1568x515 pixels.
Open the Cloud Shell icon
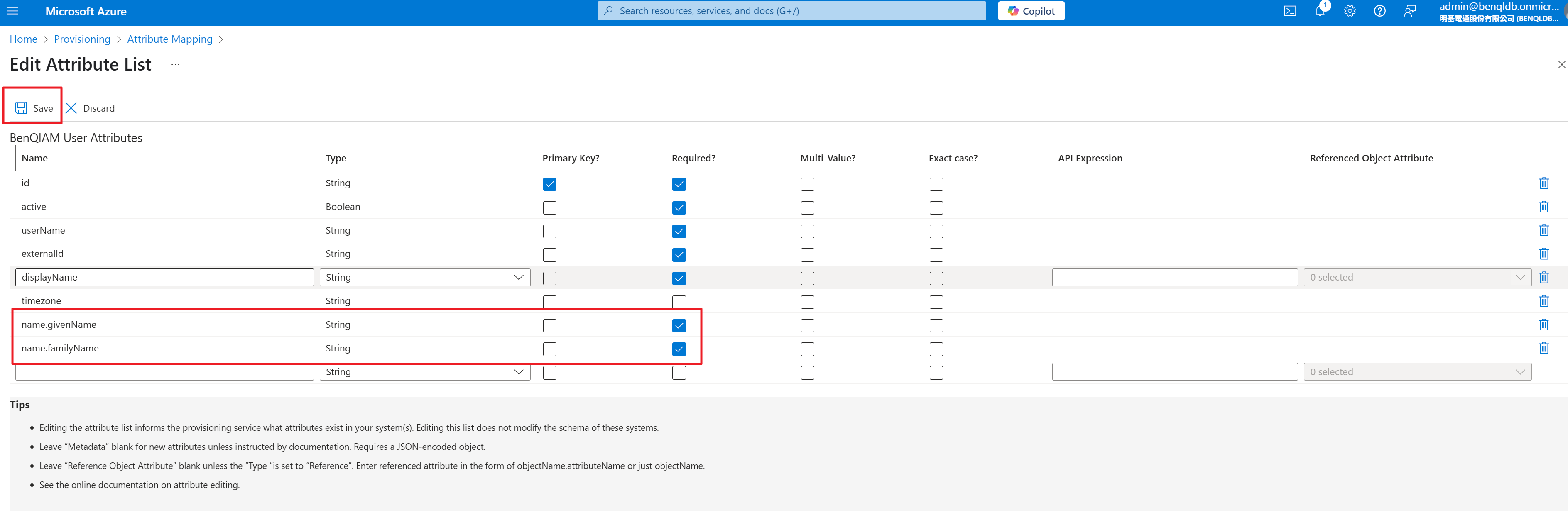(1290, 11)
